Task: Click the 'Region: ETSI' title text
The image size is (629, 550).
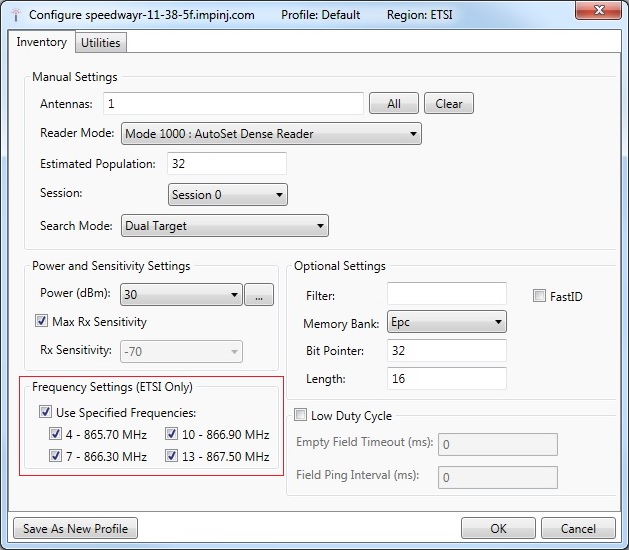Action: (420, 15)
